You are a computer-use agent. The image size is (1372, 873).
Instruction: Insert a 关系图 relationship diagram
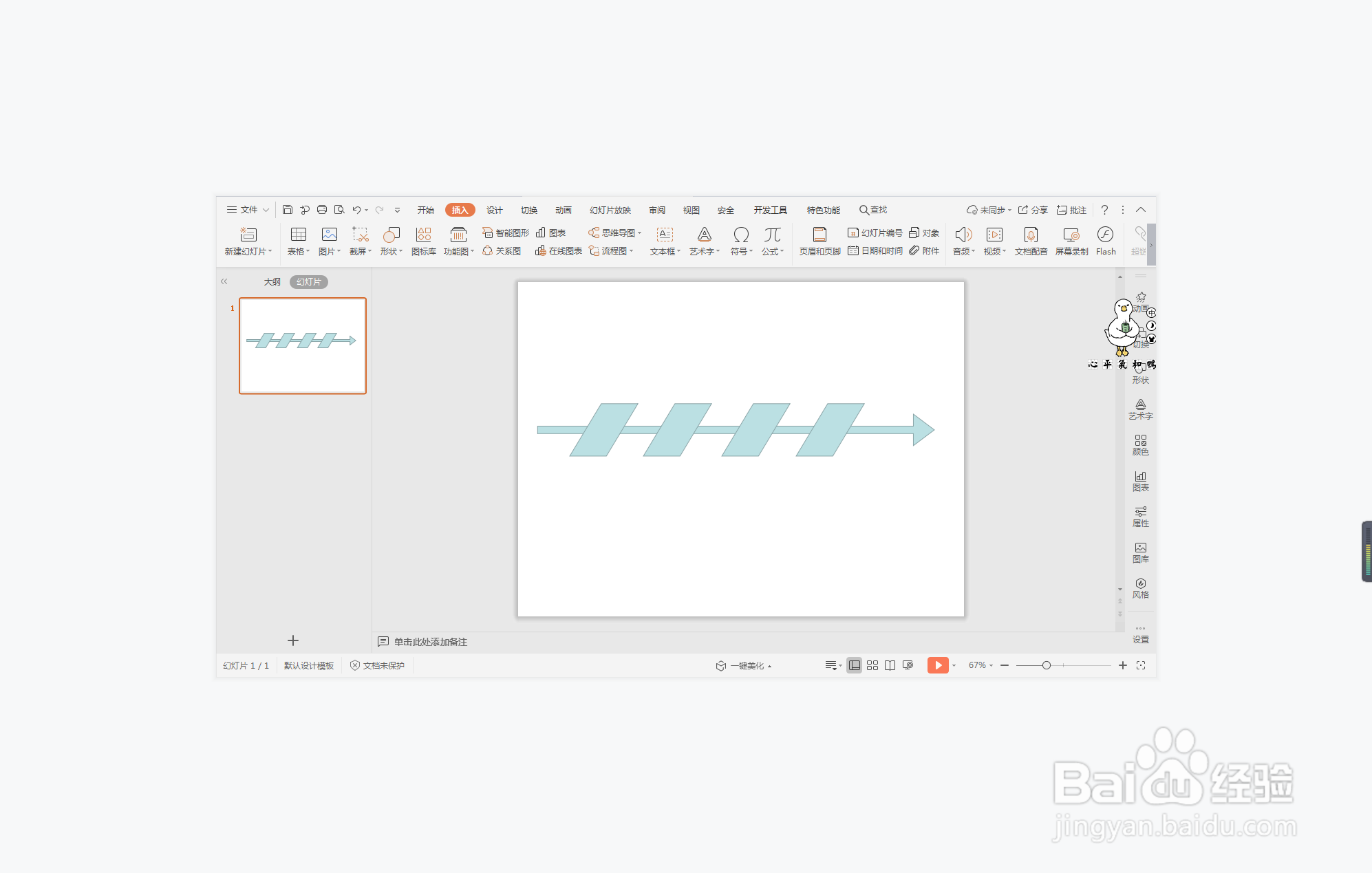[x=502, y=251]
